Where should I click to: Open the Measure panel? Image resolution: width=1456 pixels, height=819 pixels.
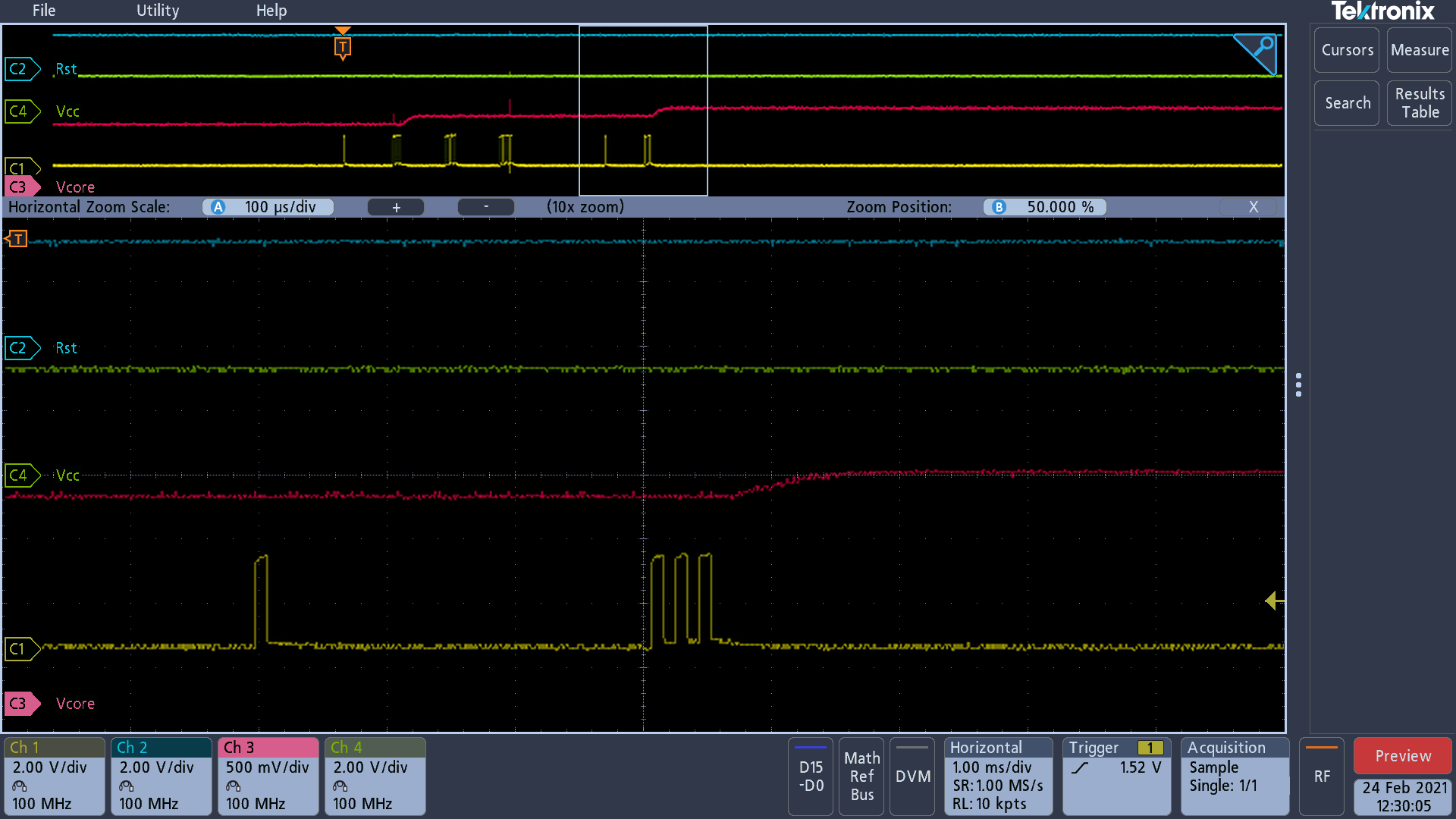click(1420, 50)
